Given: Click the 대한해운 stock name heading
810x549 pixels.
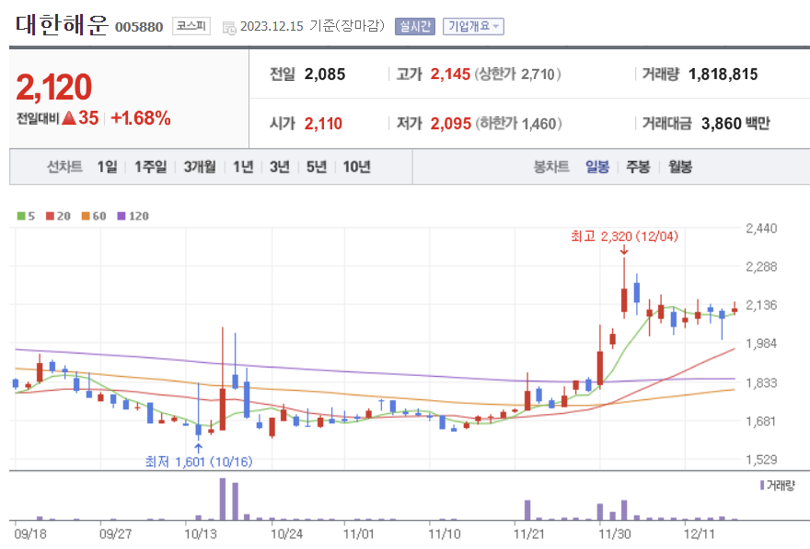Looking at the screenshot, I should pyautogui.click(x=62, y=25).
